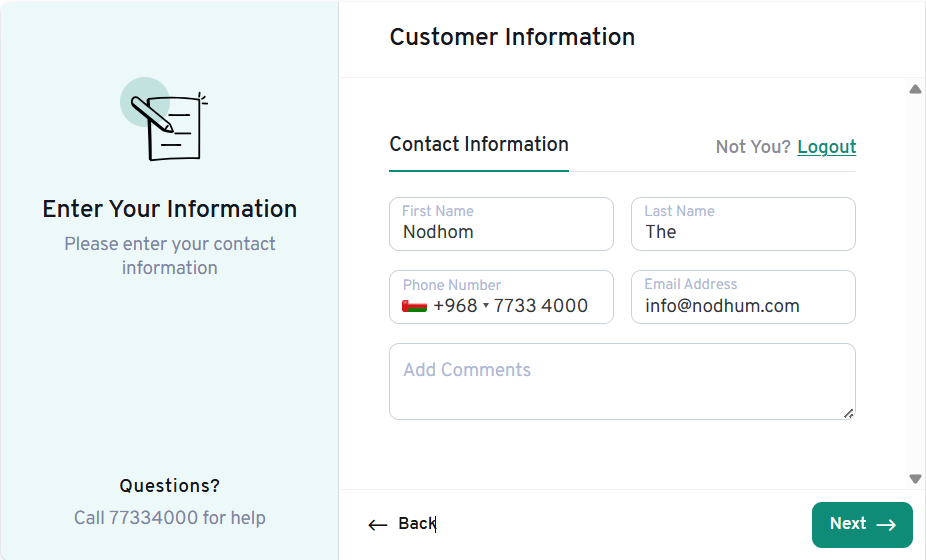
Task: Click into the Last Name field
Action: (x=743, y=232)
